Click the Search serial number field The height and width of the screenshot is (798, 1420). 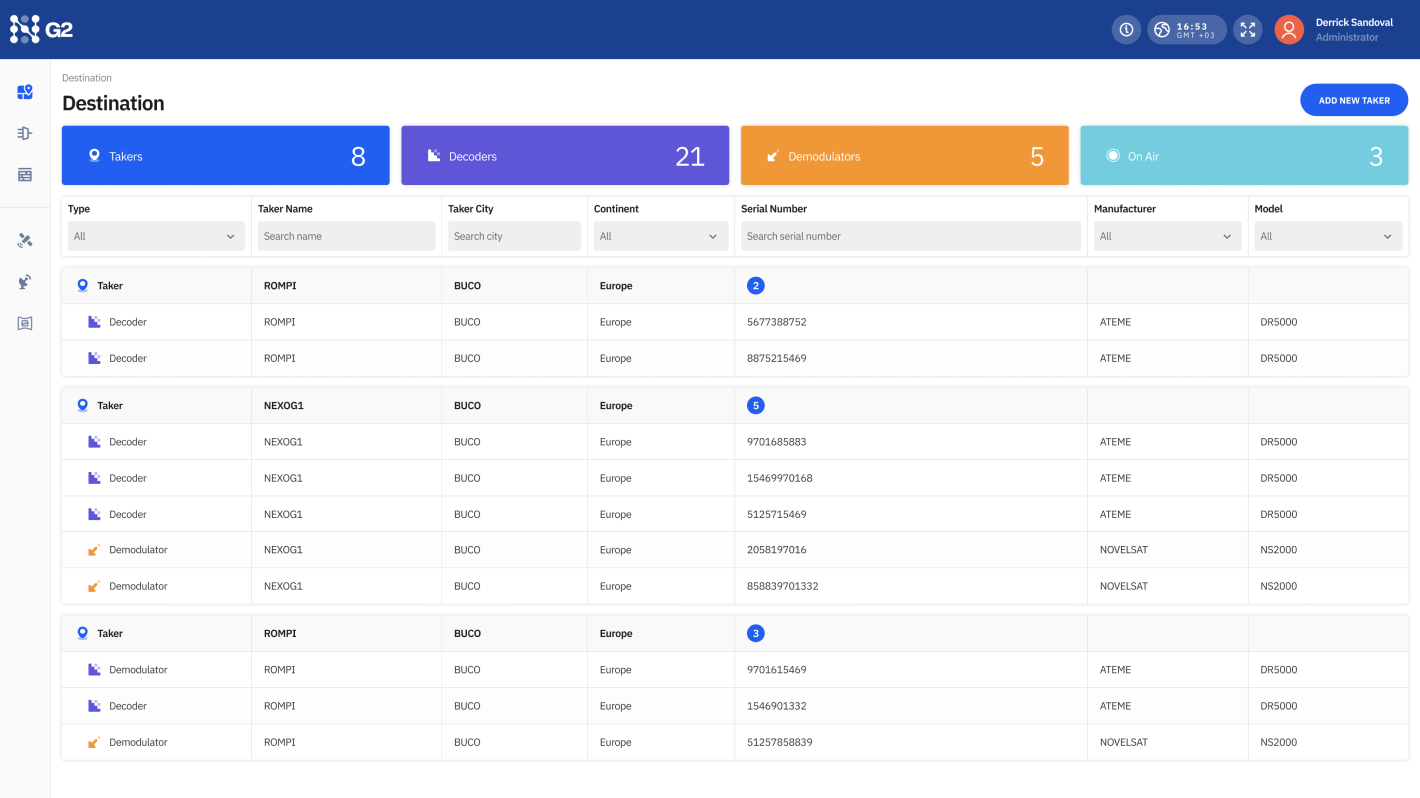pyautogui.click(x=910, y=236)
